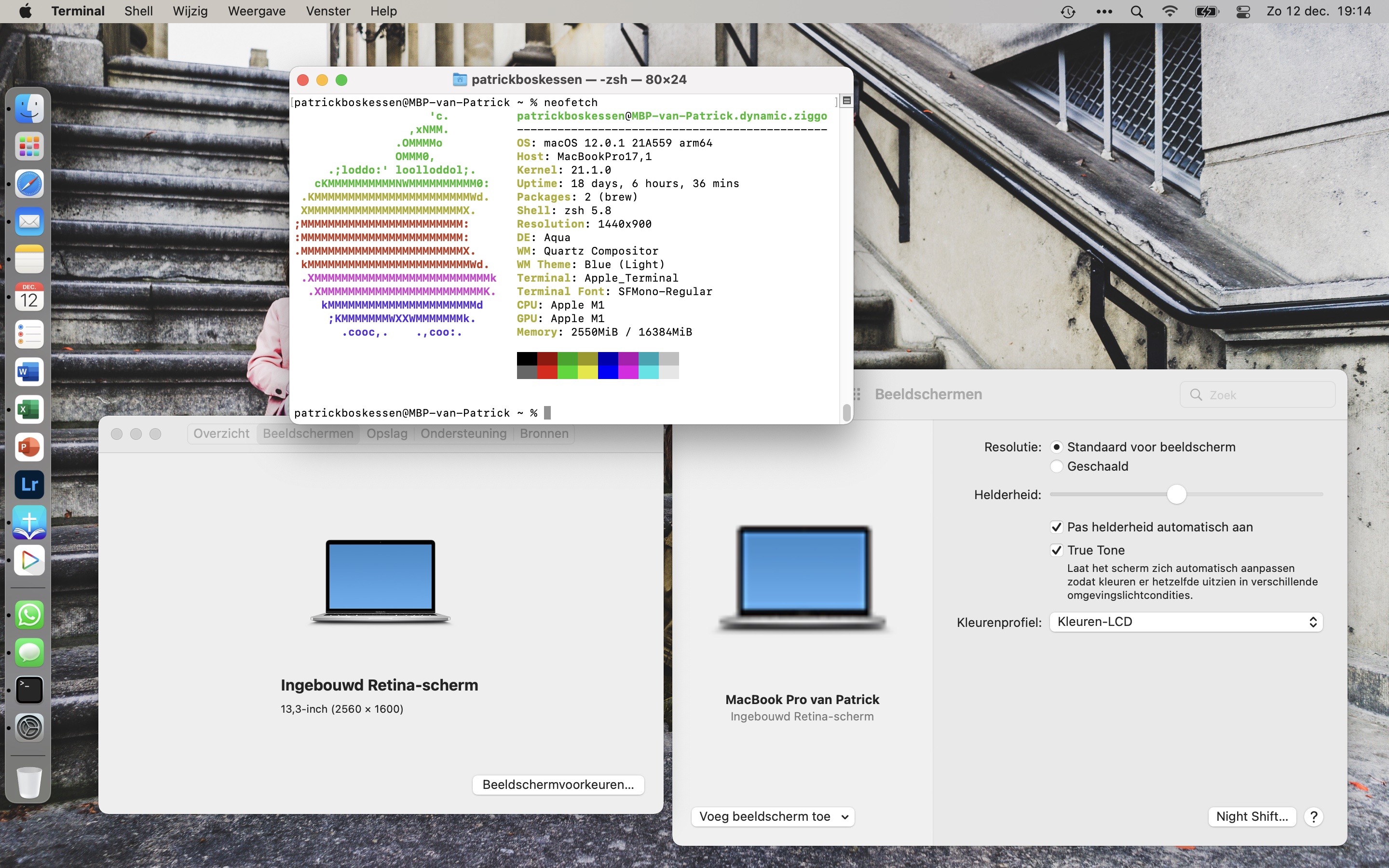Open Adobe Lightroom from the Dock
The width and height of the screenshot is (1389, 868).
click(29, 485)
